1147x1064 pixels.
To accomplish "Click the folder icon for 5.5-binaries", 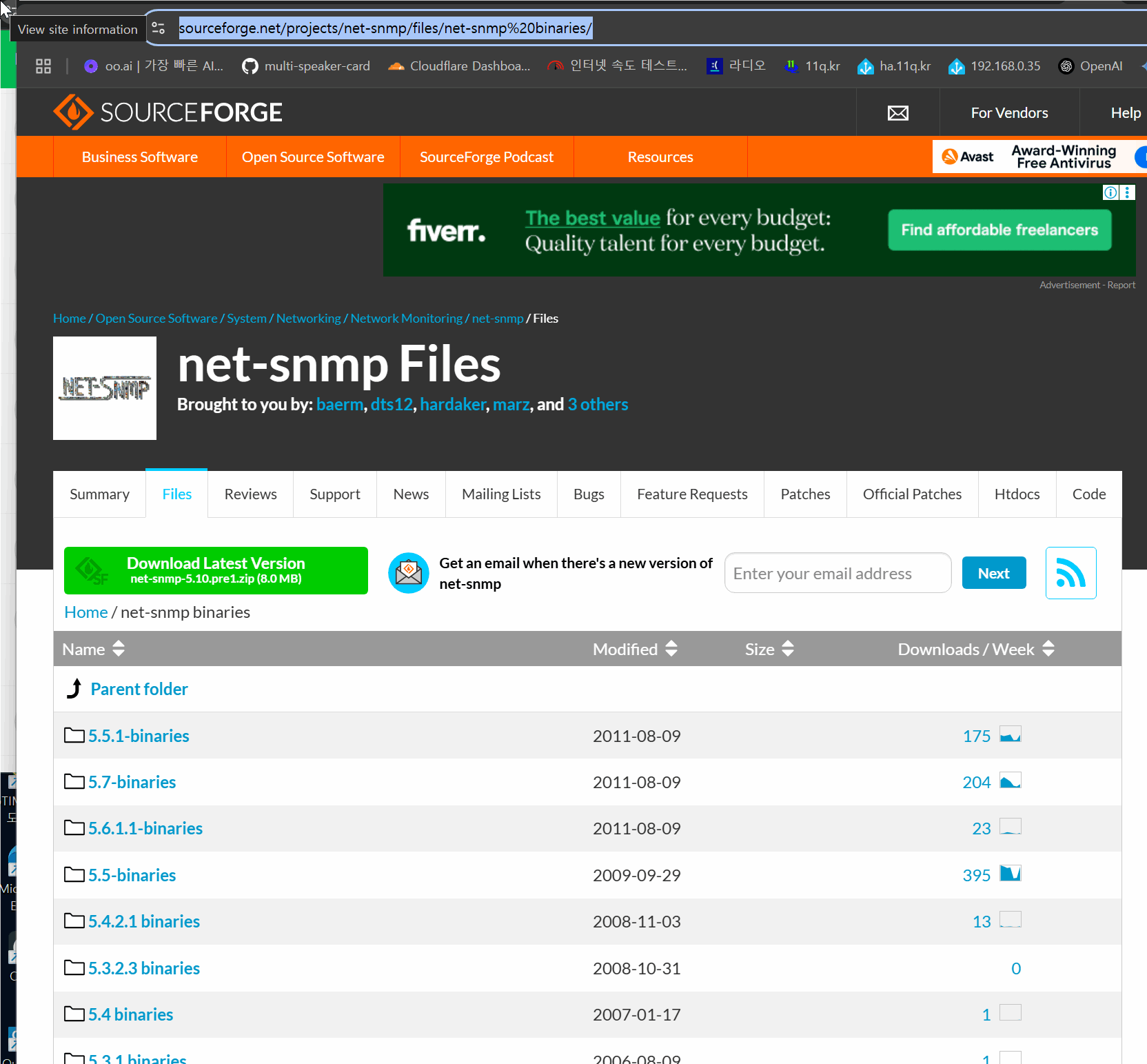I will tap(74, 874).
